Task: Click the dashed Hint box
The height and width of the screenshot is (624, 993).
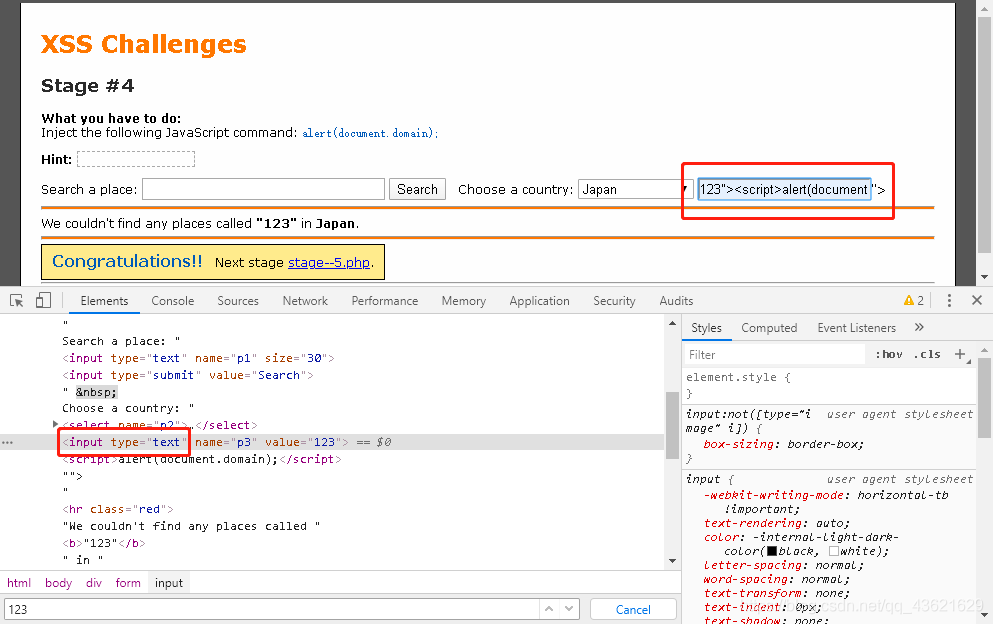Action: click(x=136, y=159)
